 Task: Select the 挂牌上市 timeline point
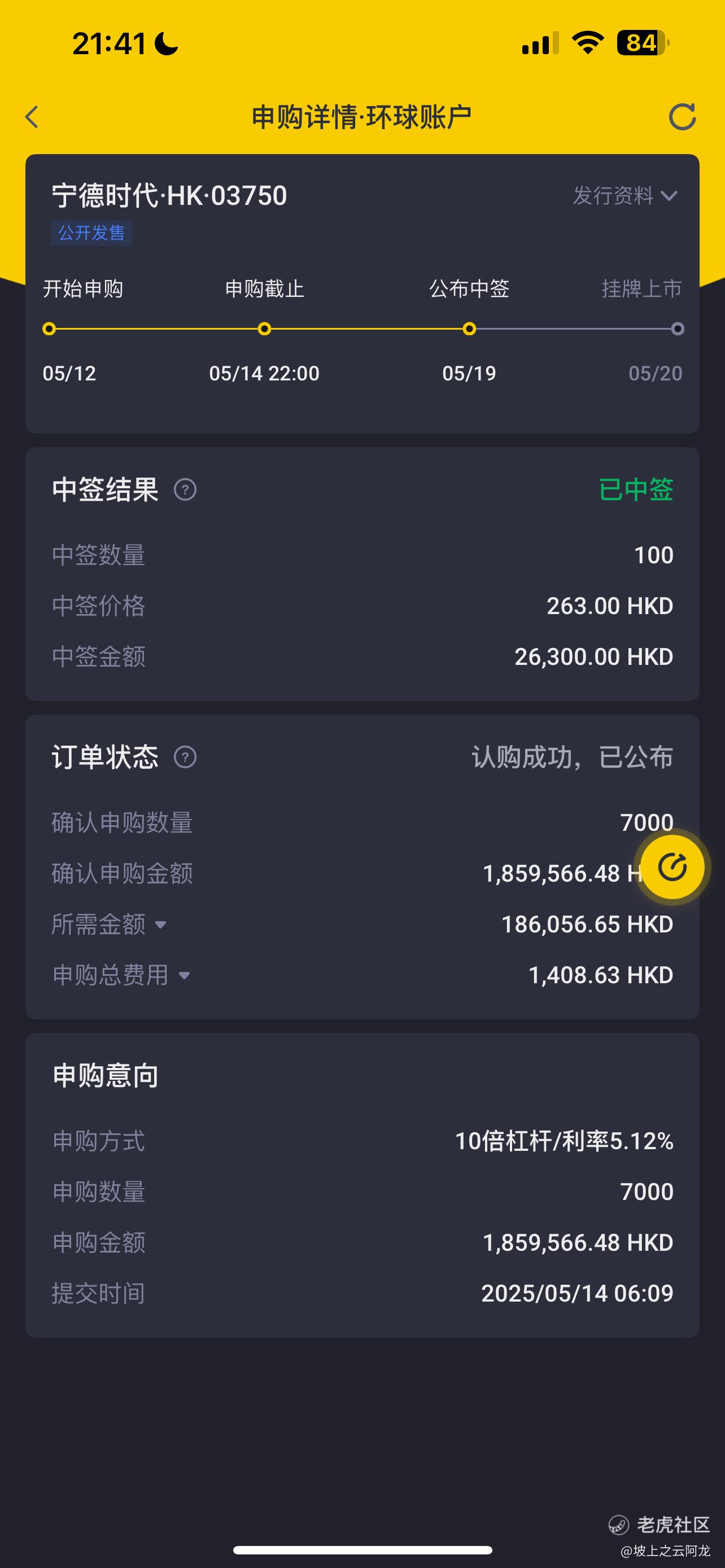[x=678, y=329]
